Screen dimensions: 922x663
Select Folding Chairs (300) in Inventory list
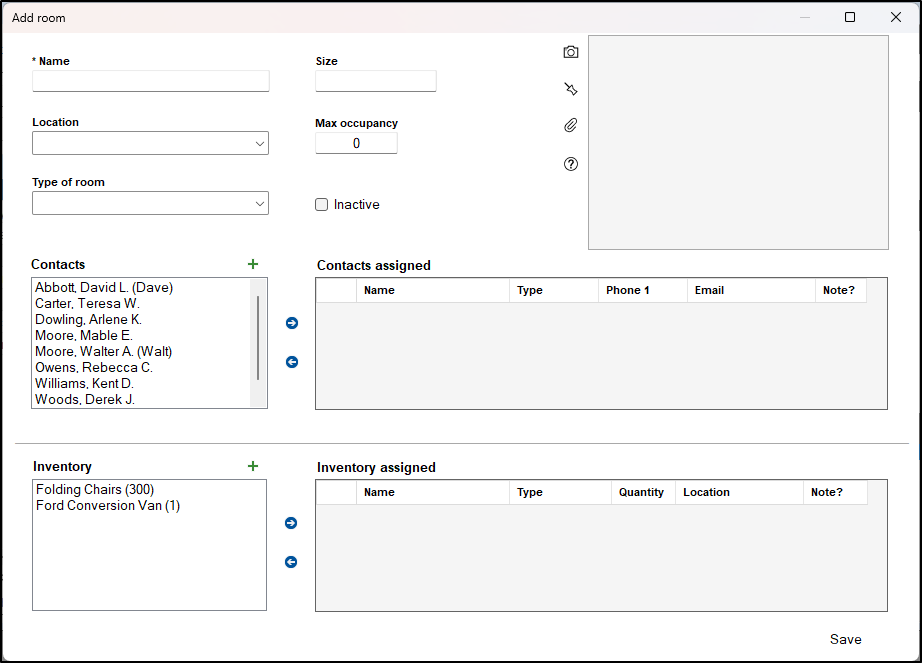pos(95,489)
